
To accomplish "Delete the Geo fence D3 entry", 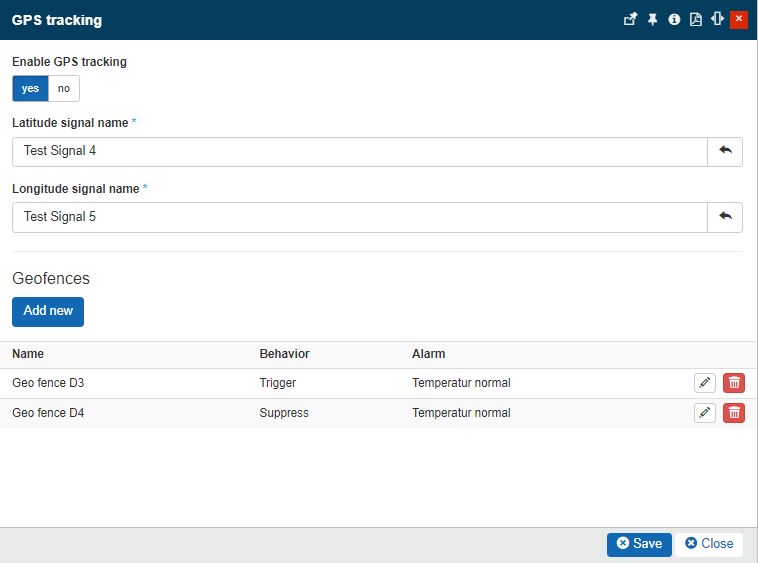I will (x=734, y=383).
